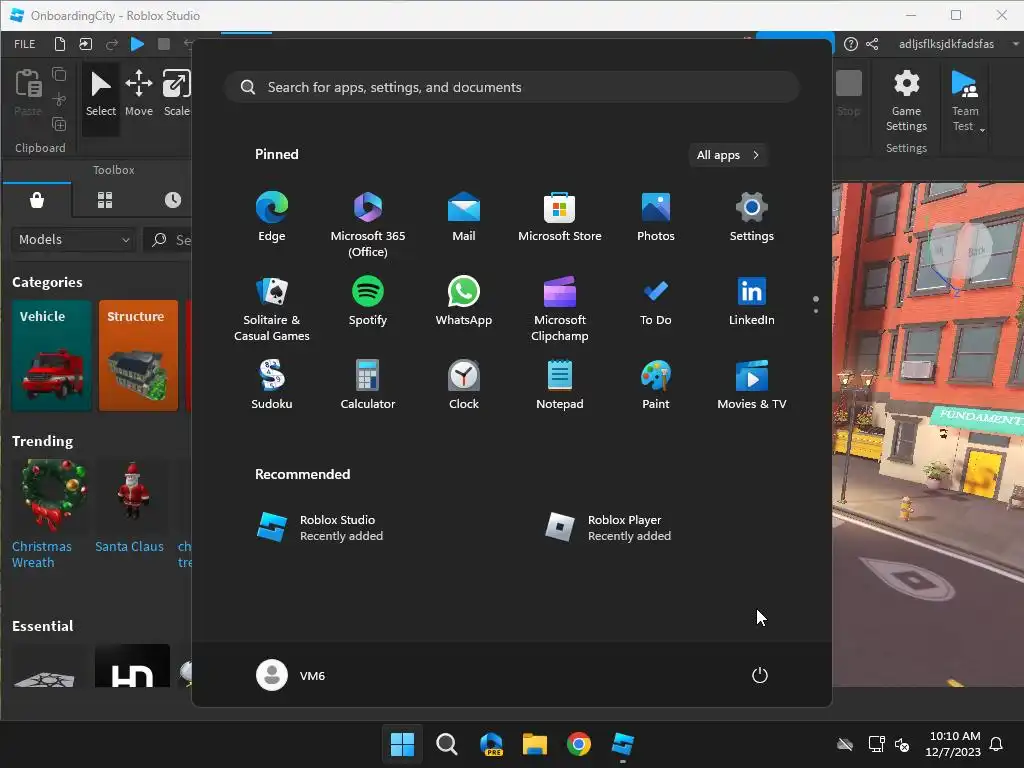The width and height of the screenshot is (1024, 768).
Task: Click the All apps button
Action: point(728,155)
